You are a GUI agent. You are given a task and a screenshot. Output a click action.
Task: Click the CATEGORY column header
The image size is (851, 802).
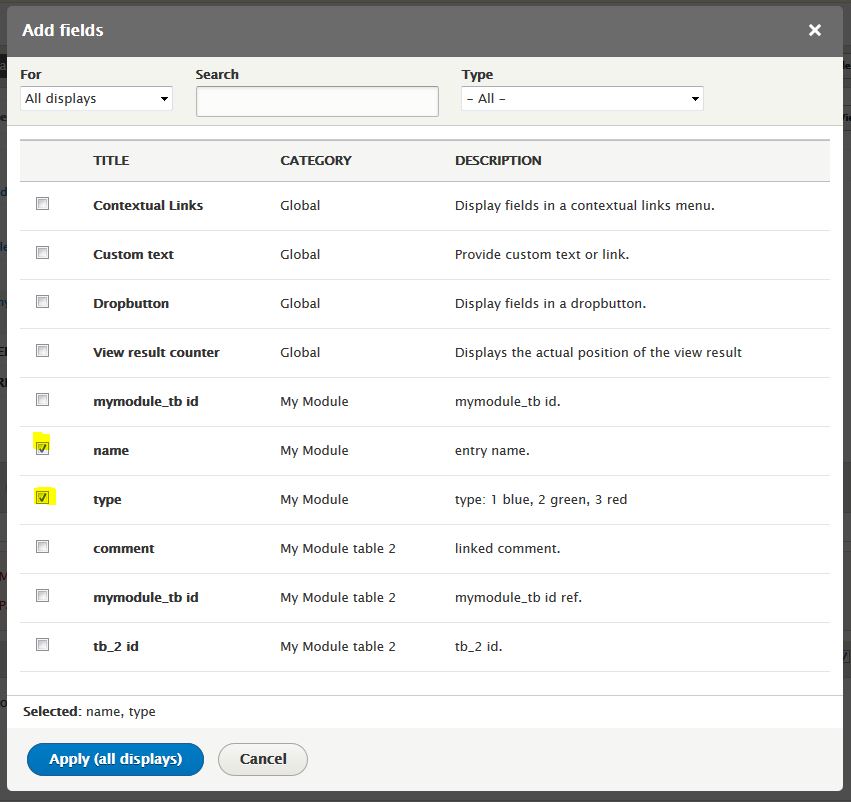click(x=315, y=161)
